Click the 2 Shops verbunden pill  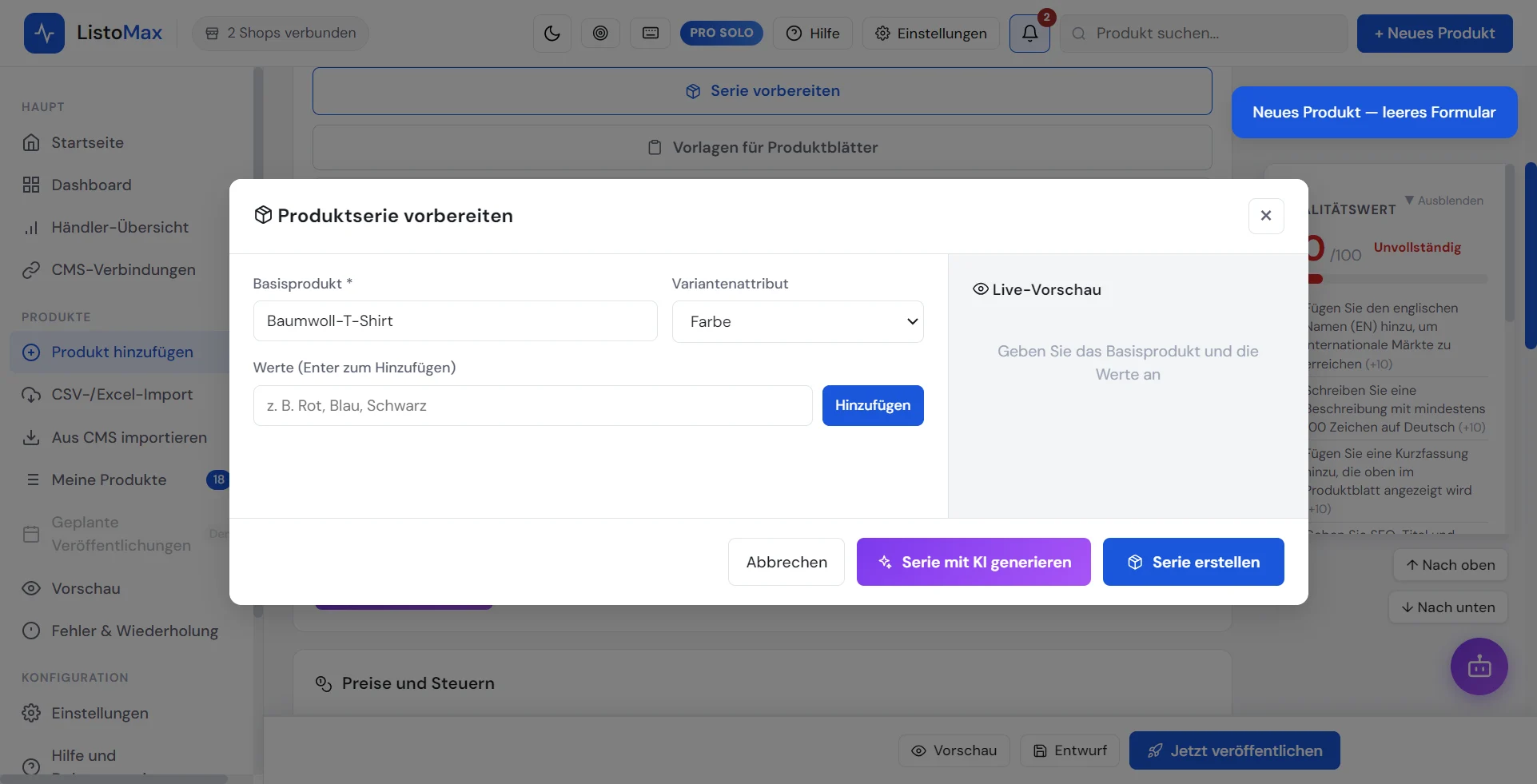click(281, 33)
